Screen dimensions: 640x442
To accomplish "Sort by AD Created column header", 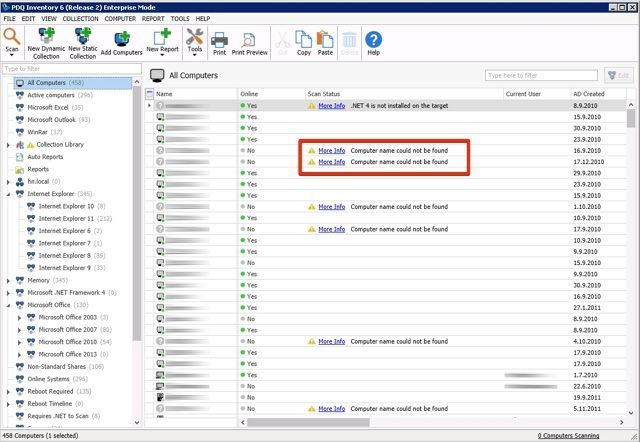I will 598,94.
